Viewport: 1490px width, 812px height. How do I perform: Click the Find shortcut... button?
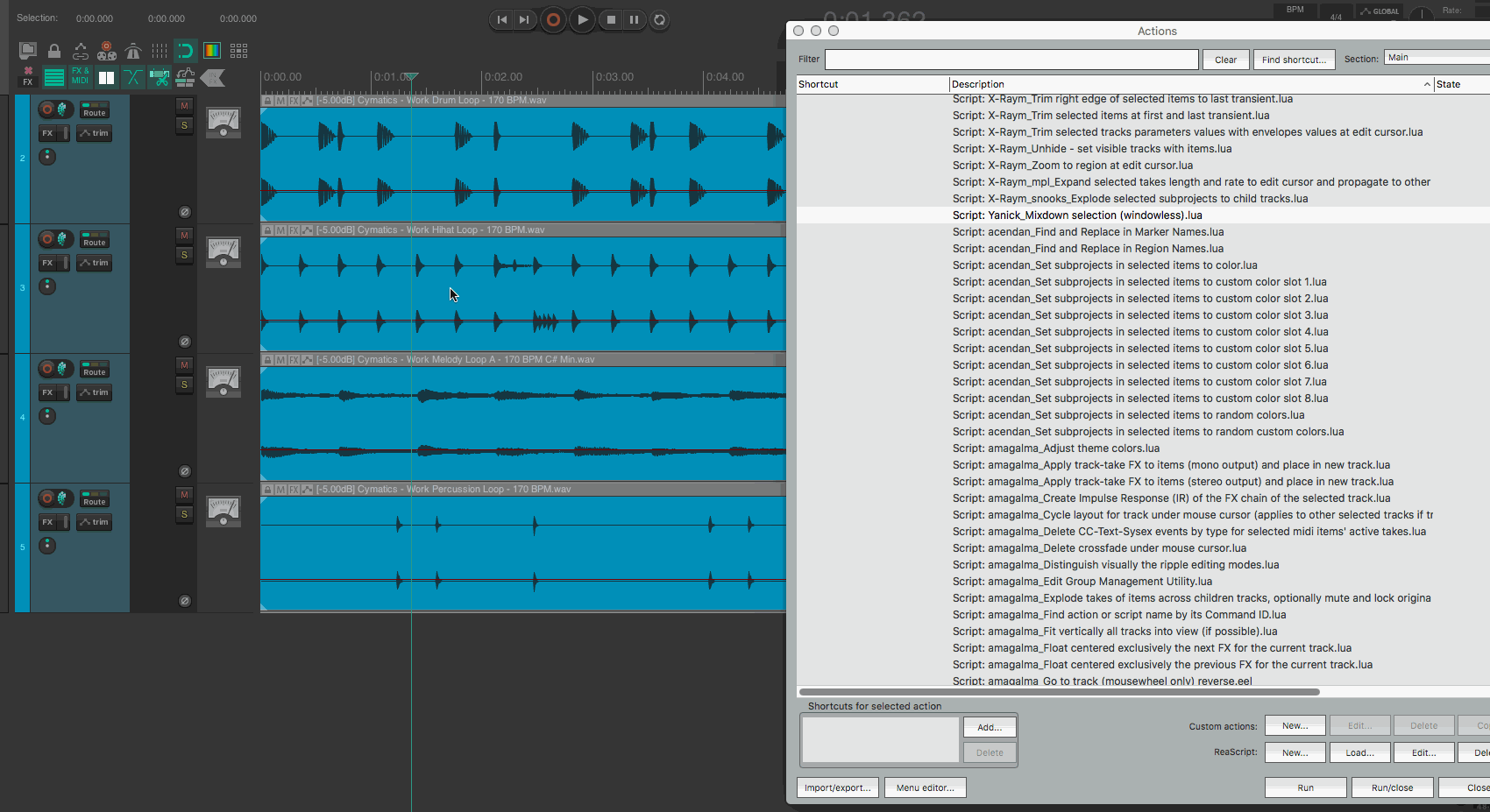pos(1294,60)
